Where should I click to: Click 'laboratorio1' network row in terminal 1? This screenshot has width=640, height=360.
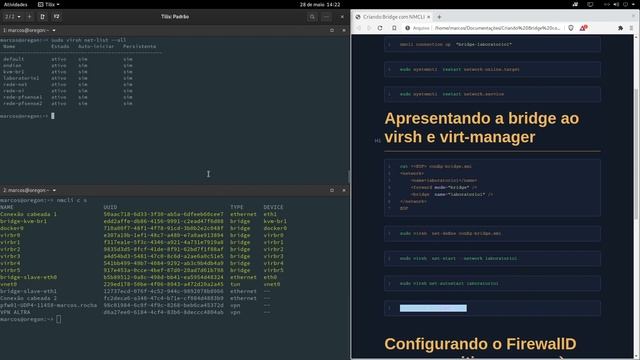[68, 78]
